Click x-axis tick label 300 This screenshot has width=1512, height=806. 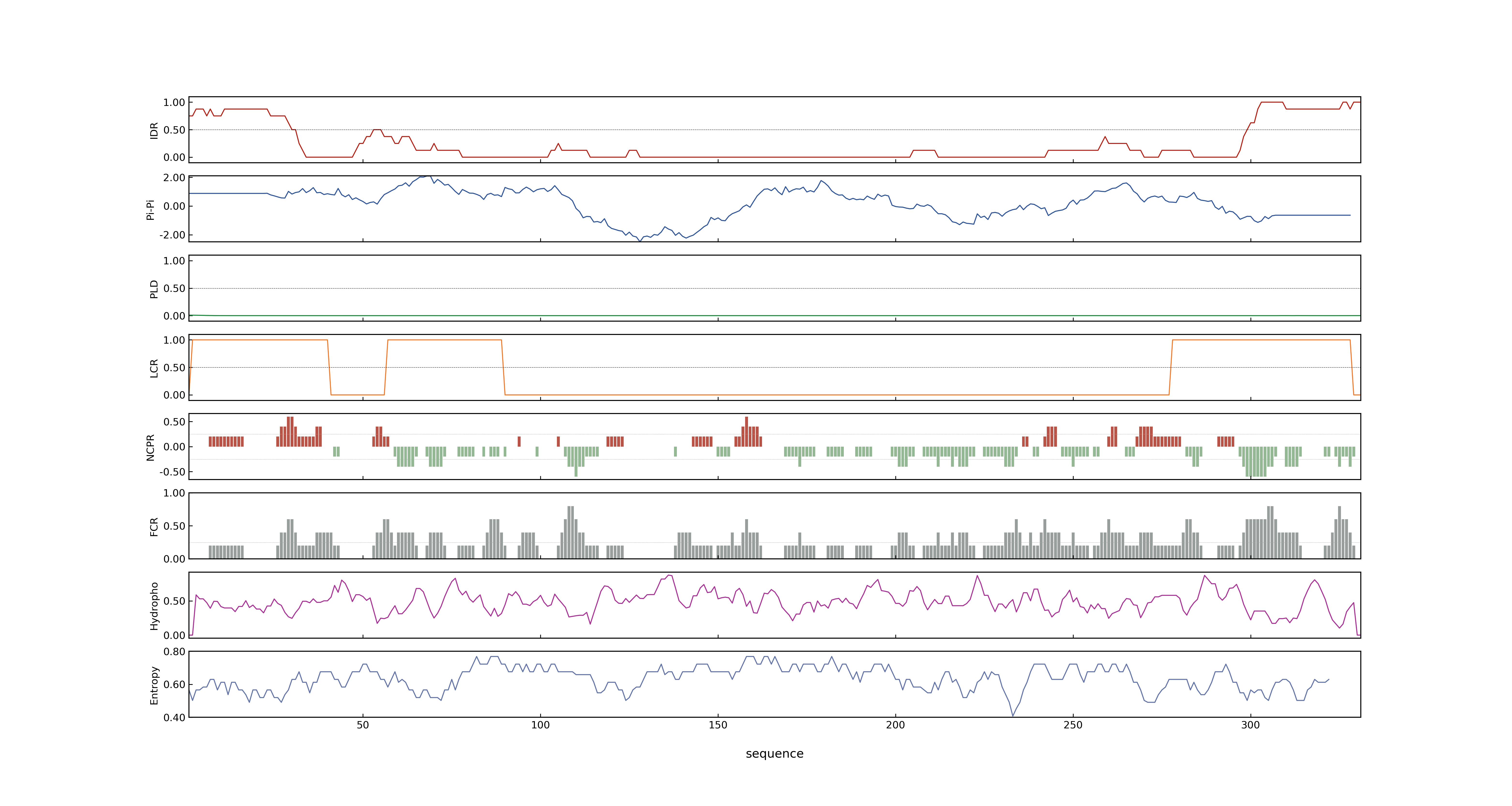(x=1250, y=725)
